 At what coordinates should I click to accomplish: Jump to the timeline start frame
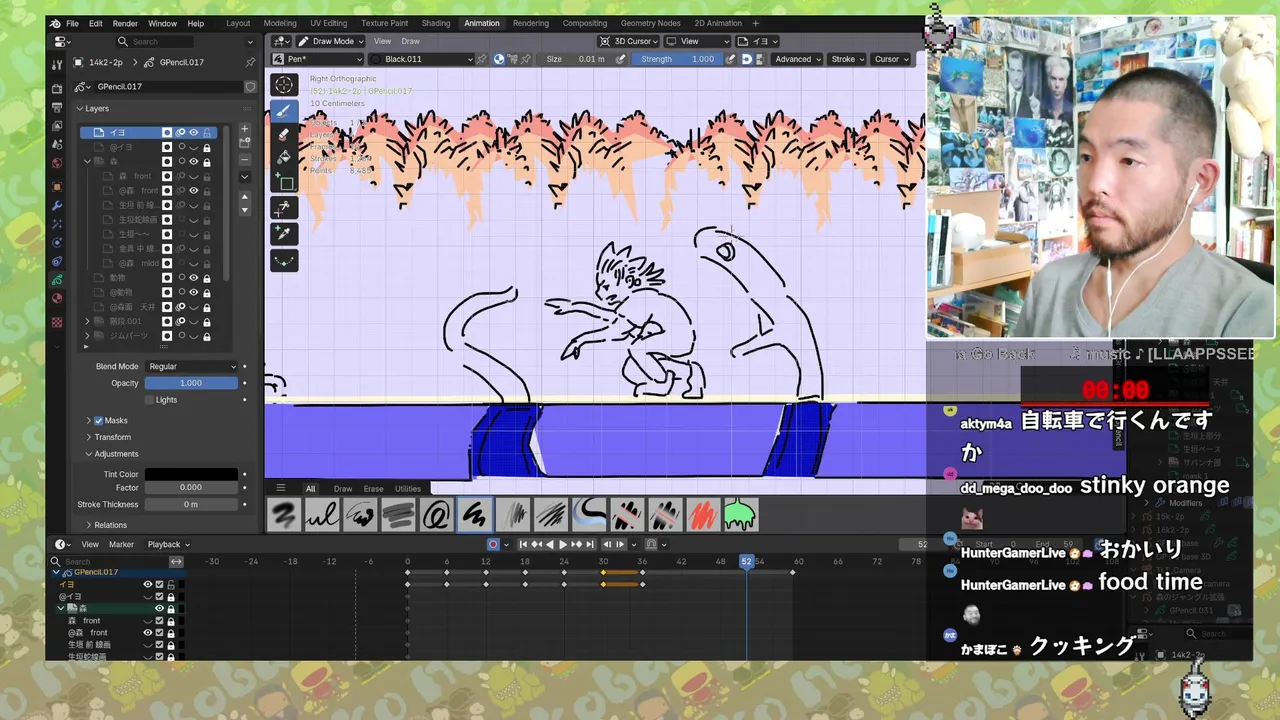click(x=523, y=544)
